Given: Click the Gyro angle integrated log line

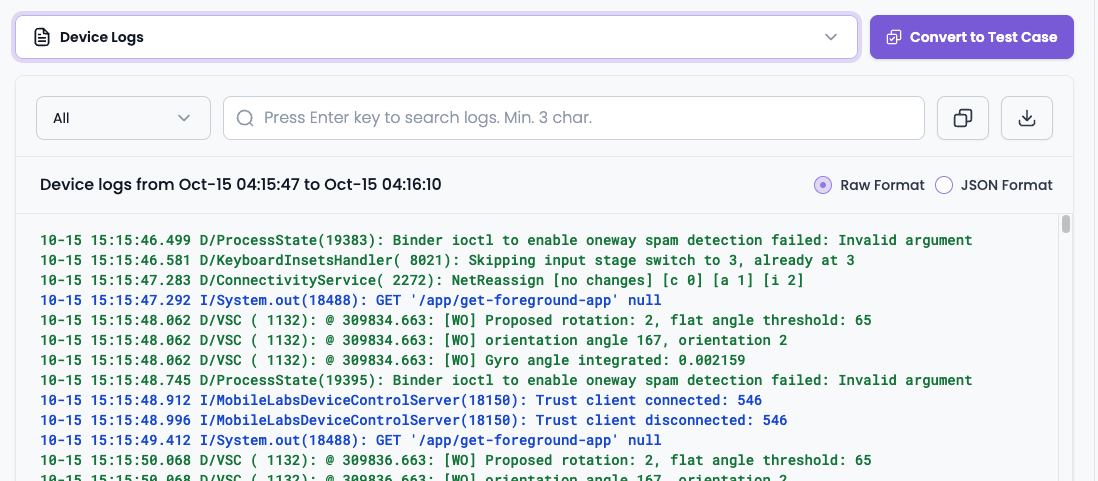Looking at the screenshot, I should (392, 361).
